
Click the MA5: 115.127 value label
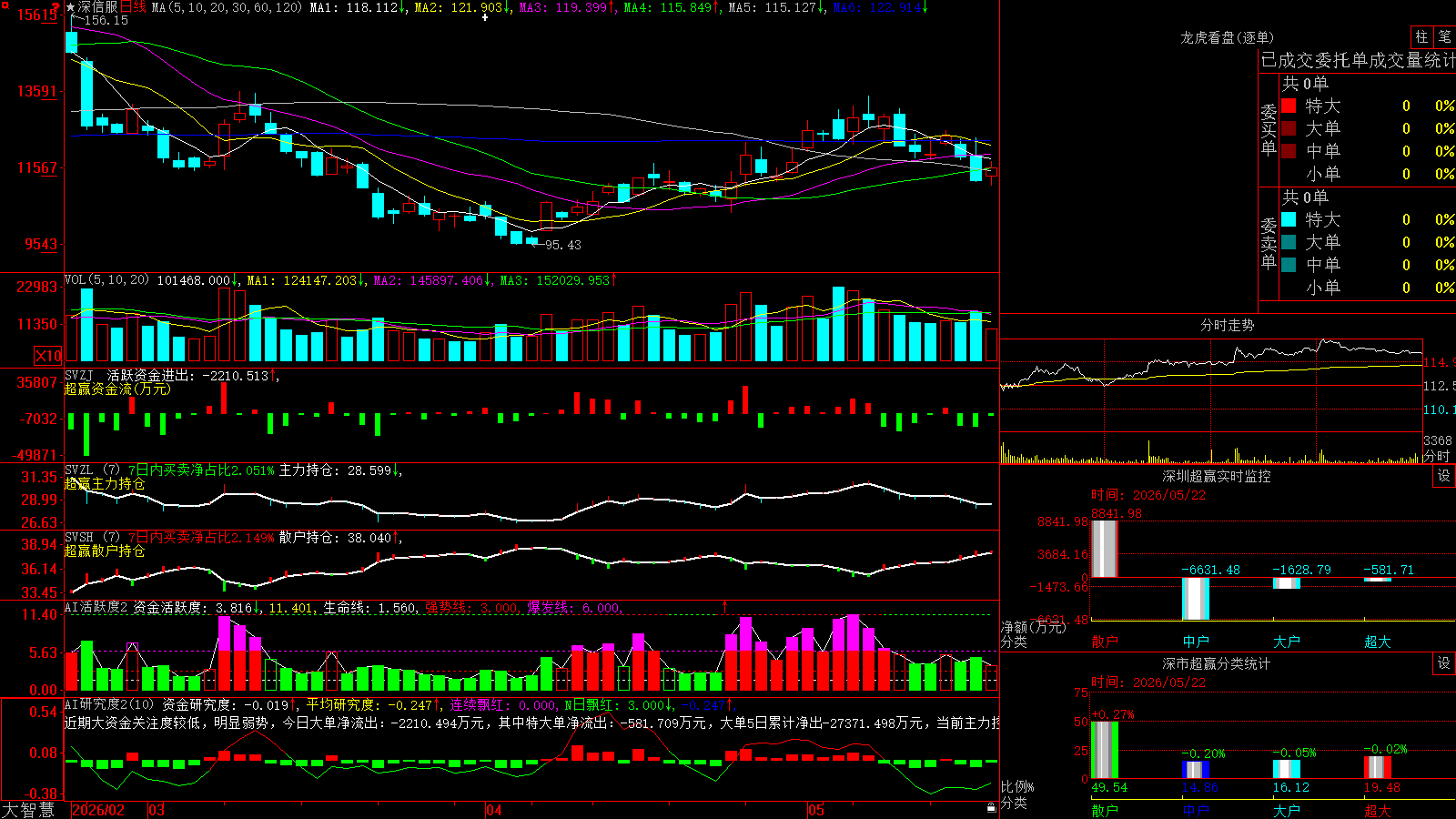coord(774,7)
